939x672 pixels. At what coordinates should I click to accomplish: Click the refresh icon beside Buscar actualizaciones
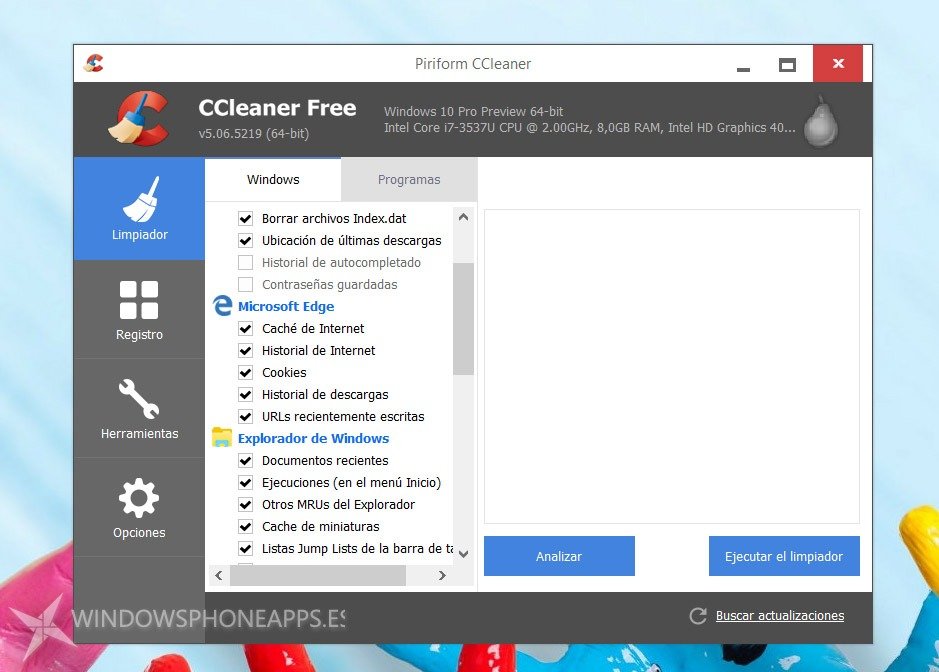tap(698, 616)
